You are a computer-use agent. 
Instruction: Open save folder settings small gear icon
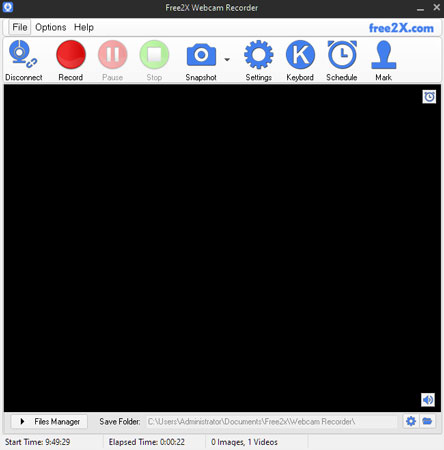click(411, 421)
